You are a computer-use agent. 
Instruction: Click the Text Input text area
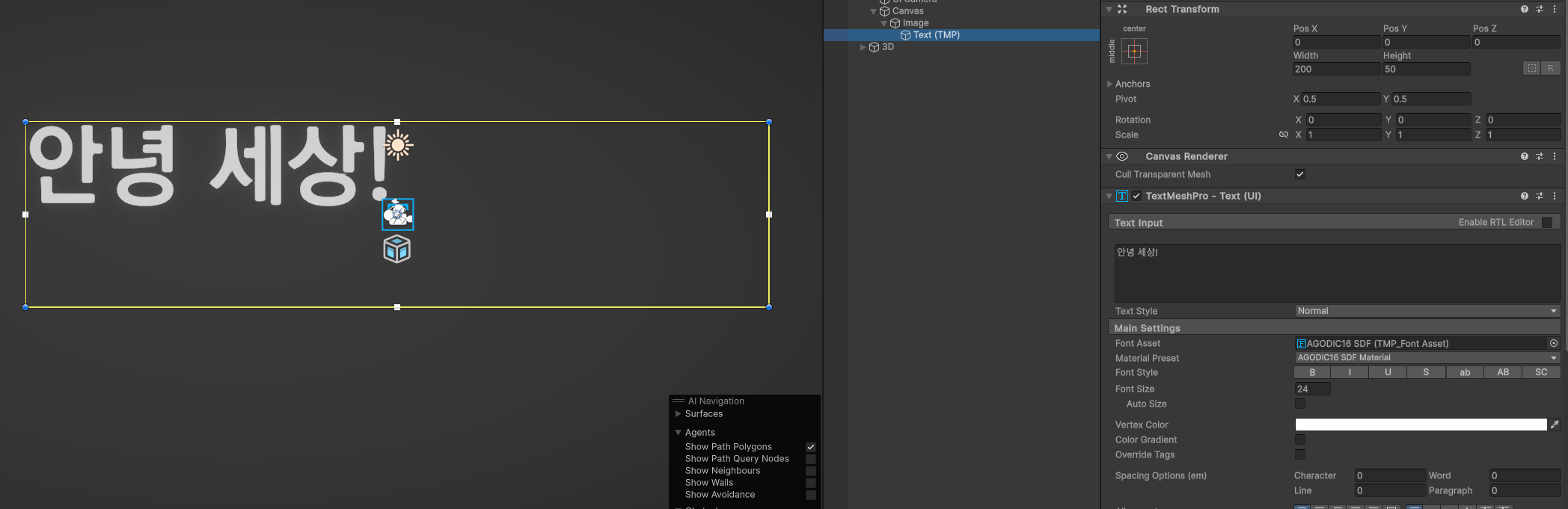1338,273
